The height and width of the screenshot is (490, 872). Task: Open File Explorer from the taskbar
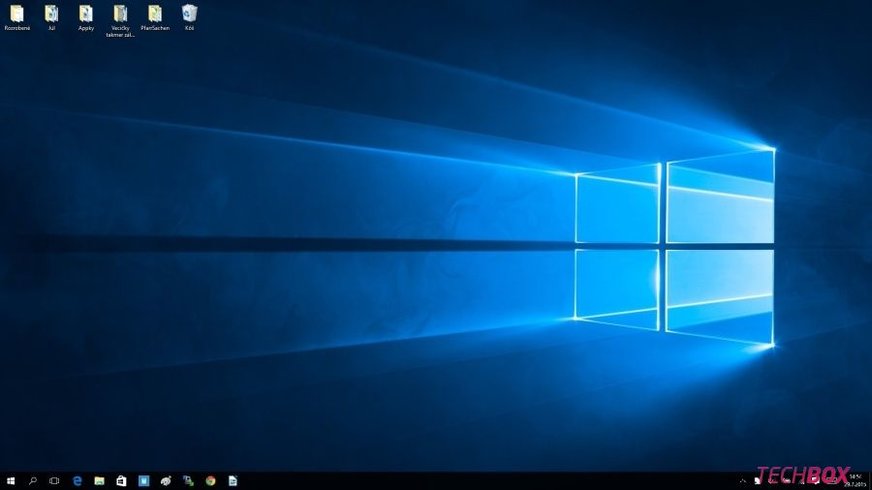point(99,481)
